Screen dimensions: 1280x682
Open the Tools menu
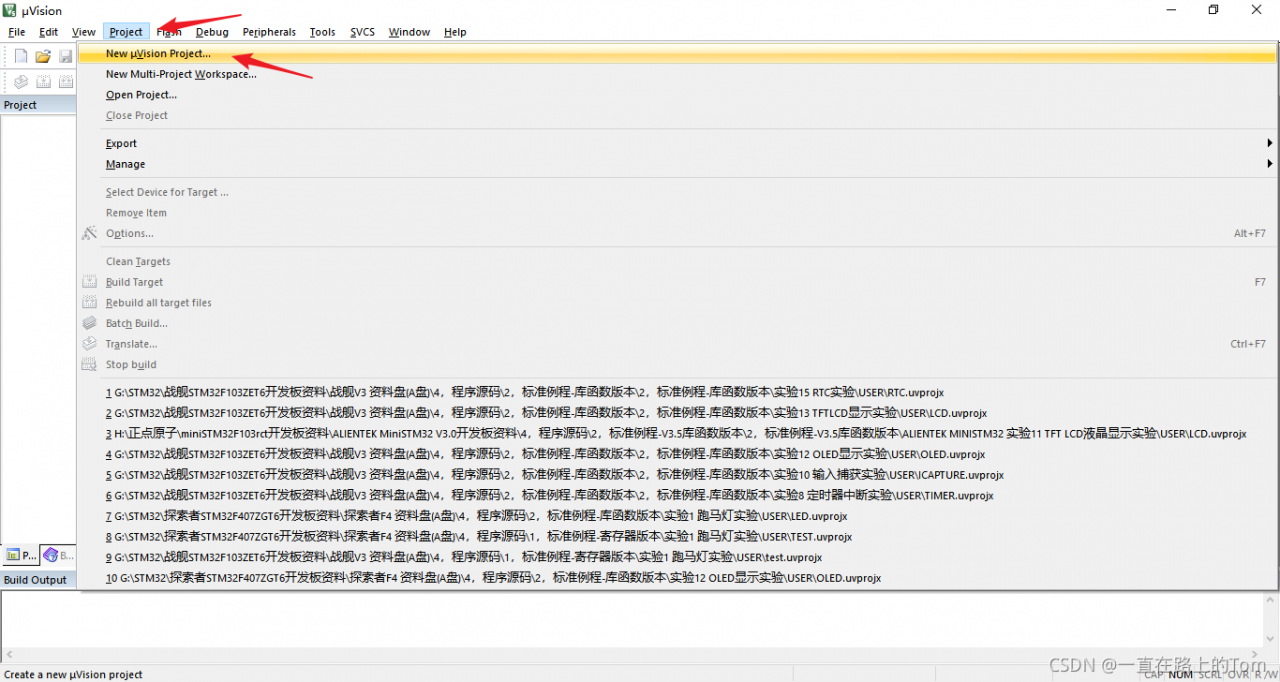point(322,32)
